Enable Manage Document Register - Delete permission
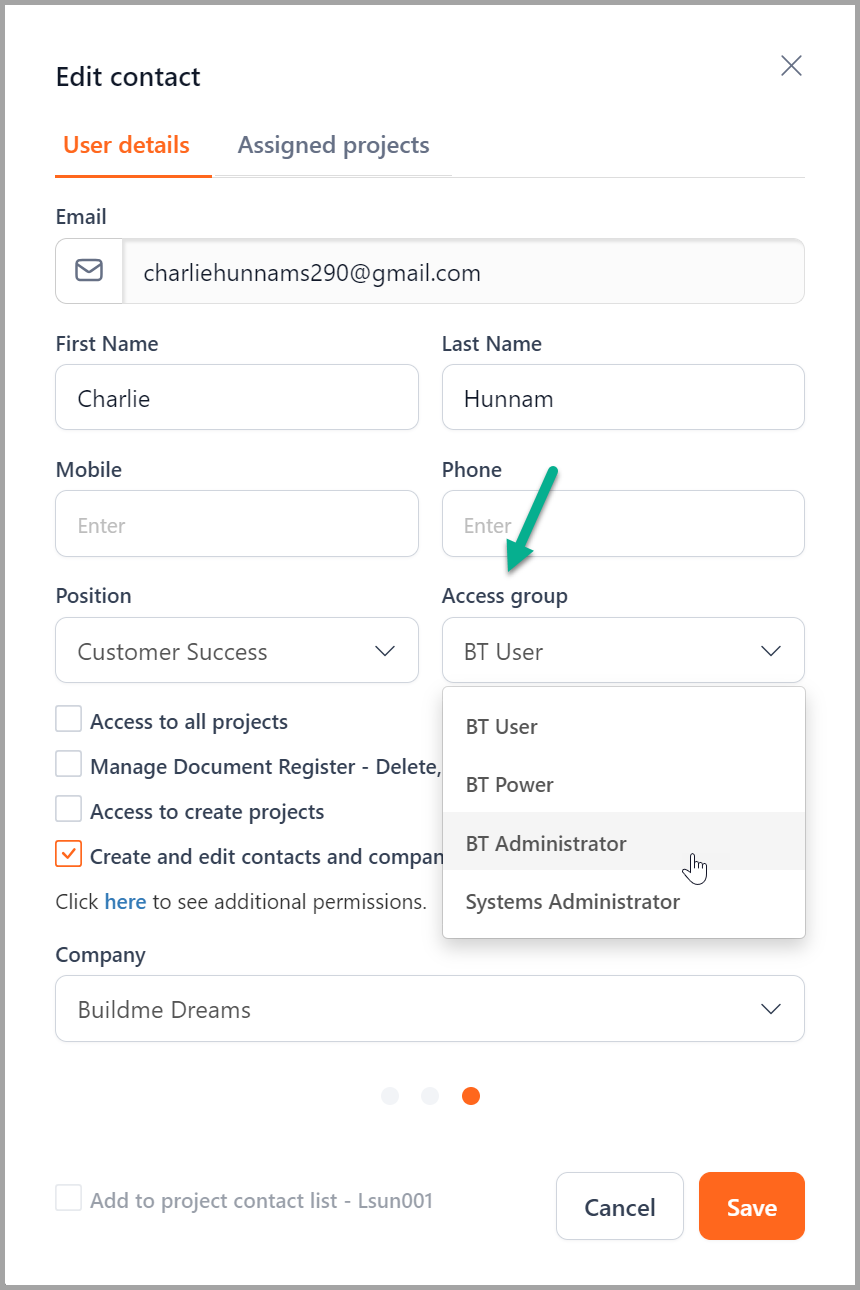Viewport: 860px width, 1290px height. click(x=68, y=763)
